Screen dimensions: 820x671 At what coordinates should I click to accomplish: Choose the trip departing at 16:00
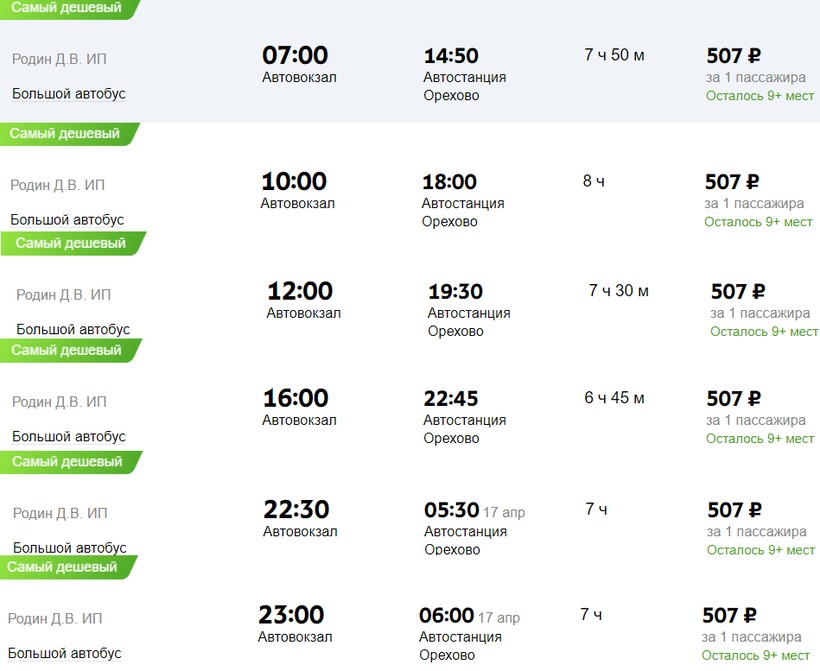(295, 399)
